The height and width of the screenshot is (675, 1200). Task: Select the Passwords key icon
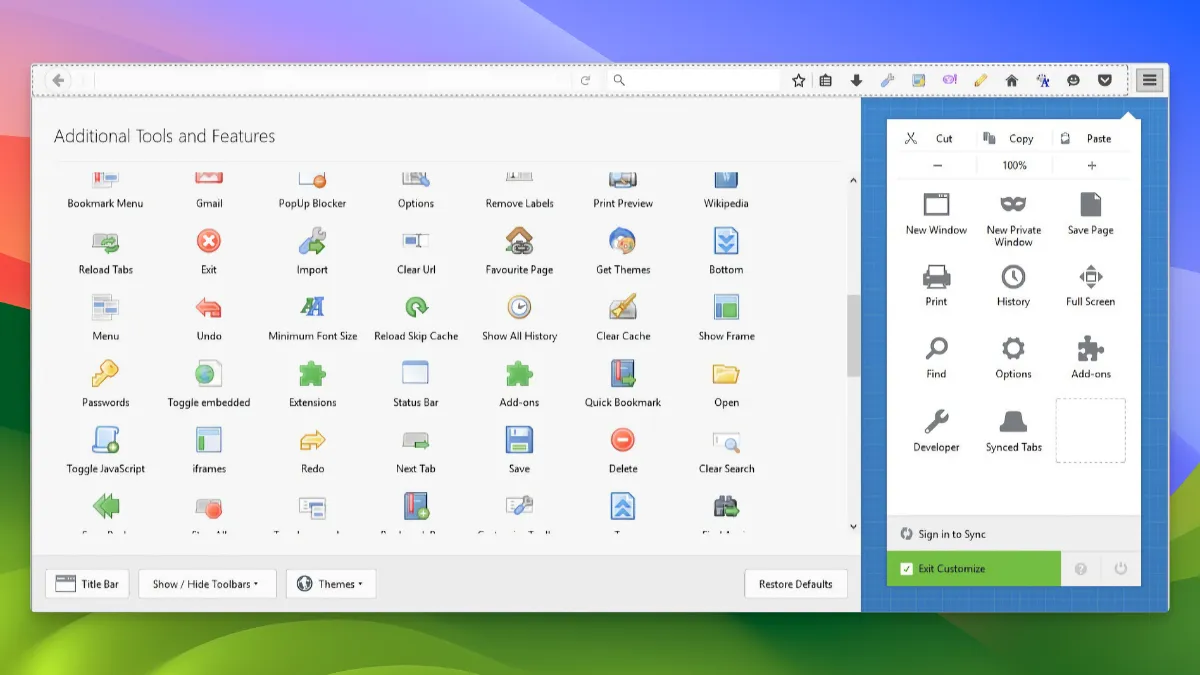pos(106,374)
